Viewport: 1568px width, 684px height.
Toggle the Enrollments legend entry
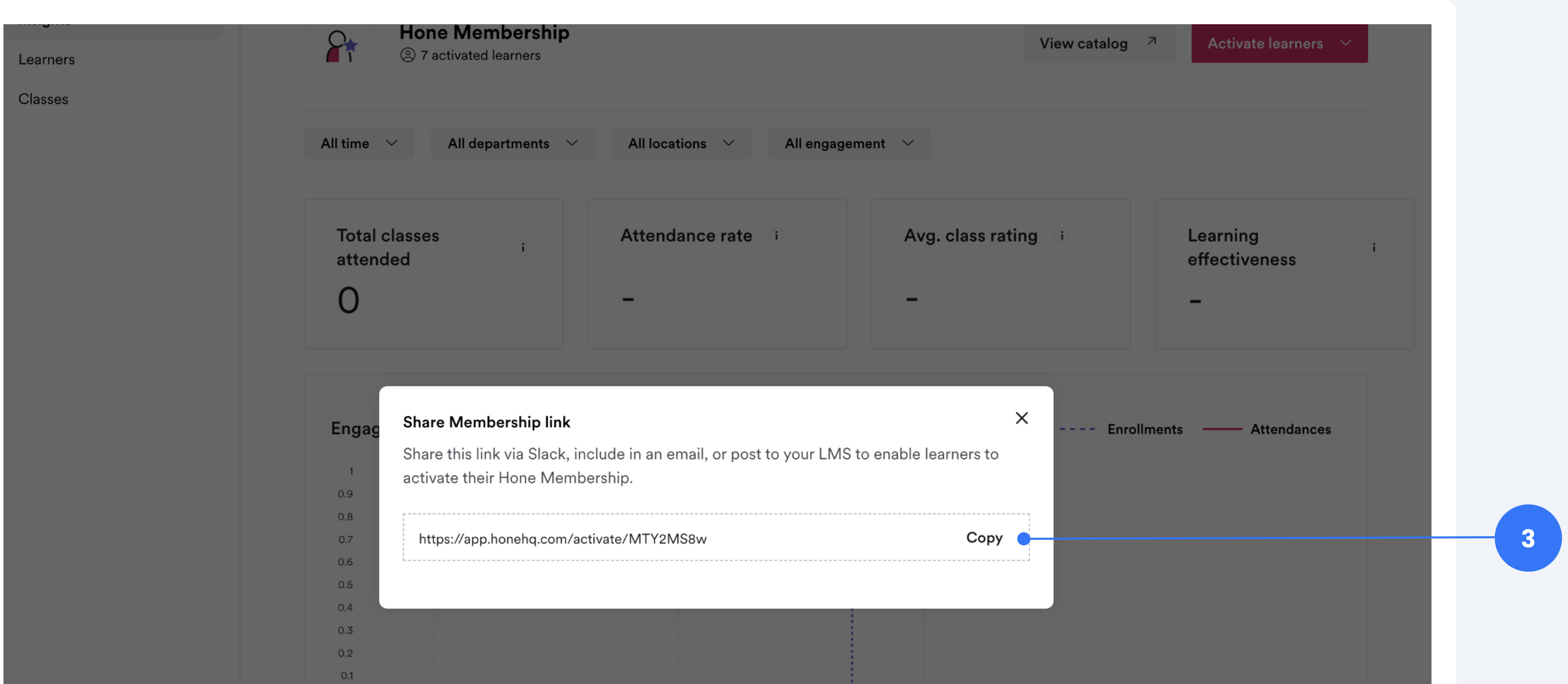click(1120, 429)
